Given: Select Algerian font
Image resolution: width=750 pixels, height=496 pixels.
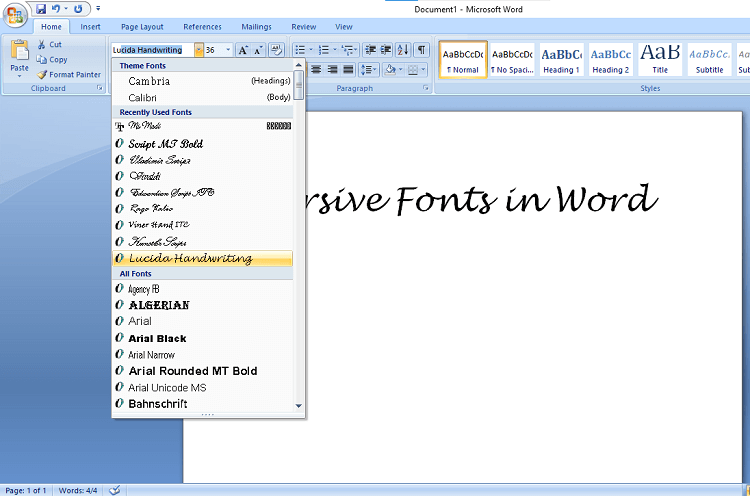Looking at the screenshot, I should point(203,305).
